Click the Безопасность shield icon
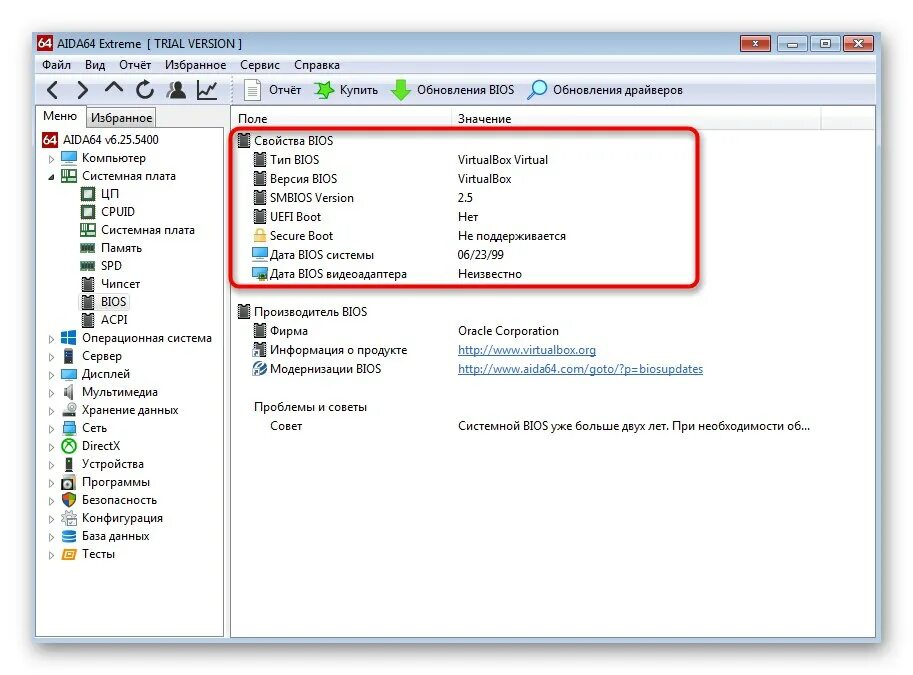Image resolution: width=913 pixels, height=675 pixels. pos(69,500)
